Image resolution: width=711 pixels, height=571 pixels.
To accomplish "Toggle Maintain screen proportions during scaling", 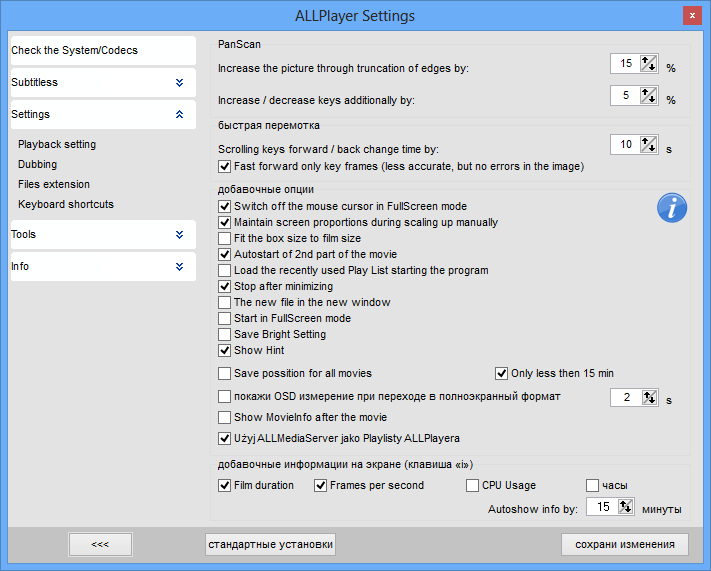I will (224, 222).
